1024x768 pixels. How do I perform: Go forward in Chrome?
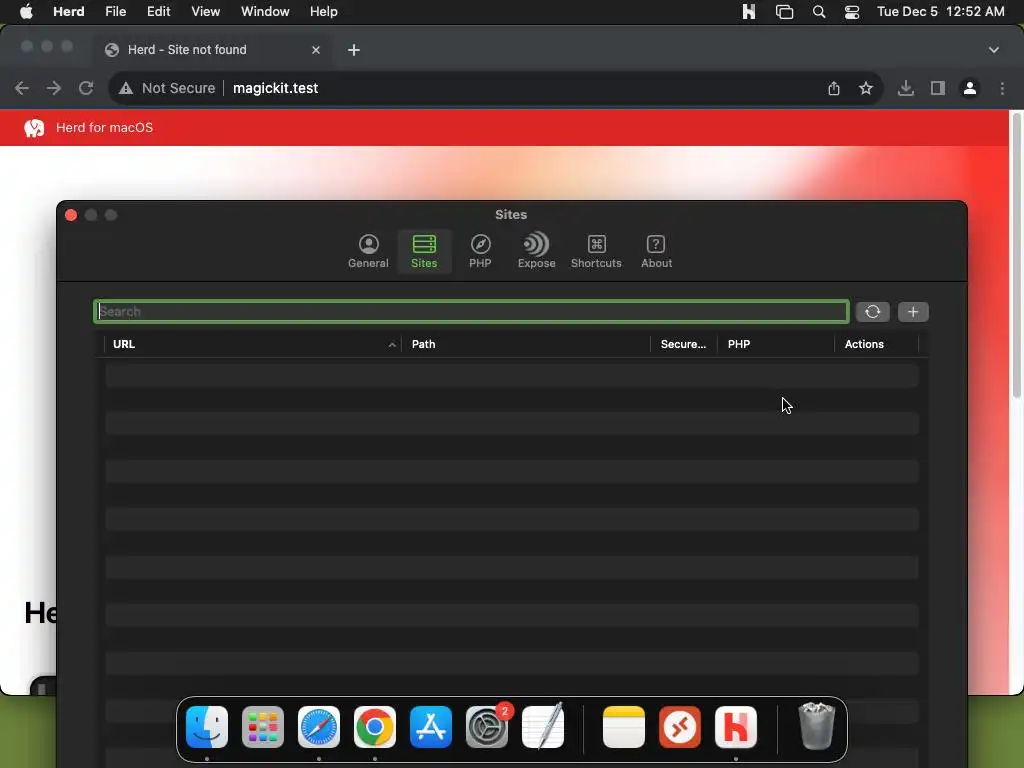pyautogui.click(x=54, y=88)
